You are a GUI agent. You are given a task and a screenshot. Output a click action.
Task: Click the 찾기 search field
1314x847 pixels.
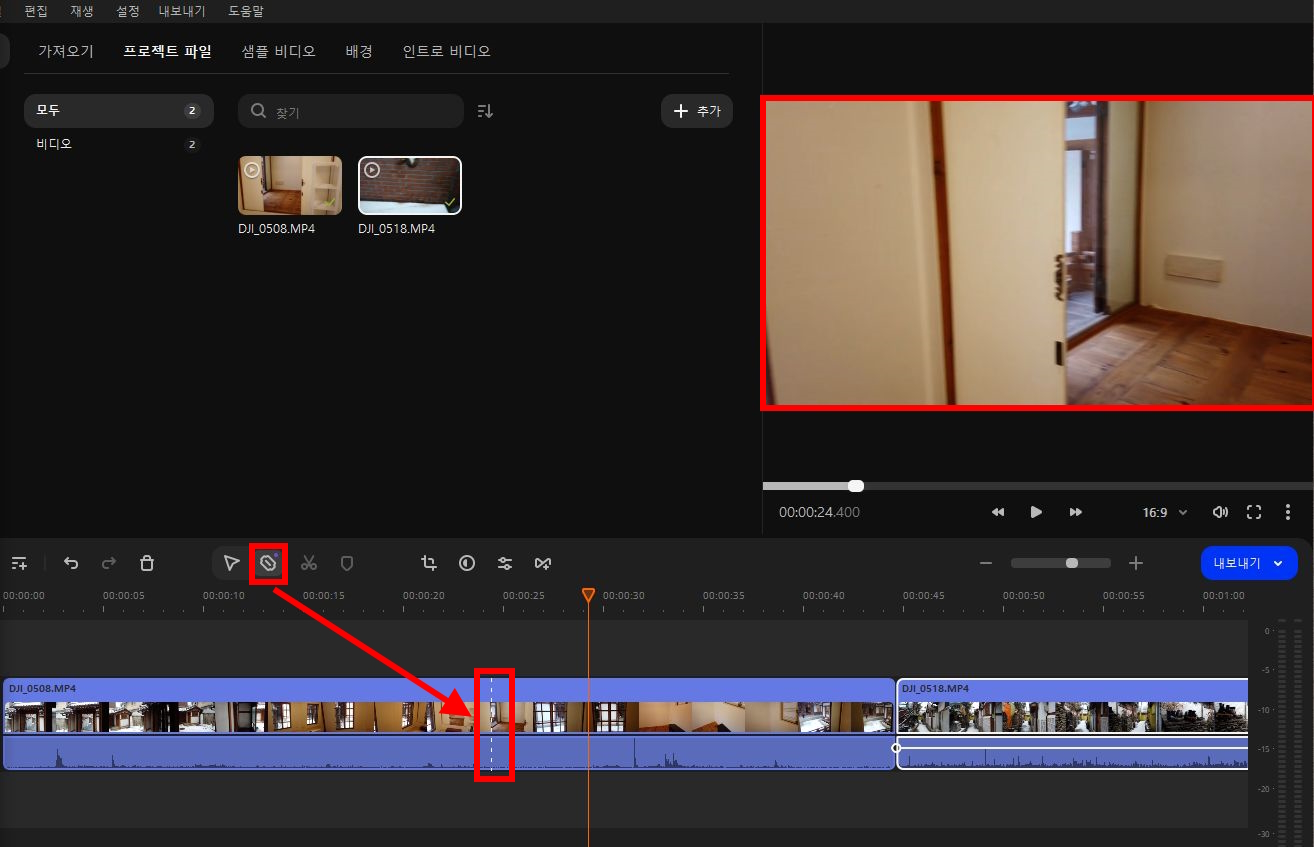click(x=351, y=111)
